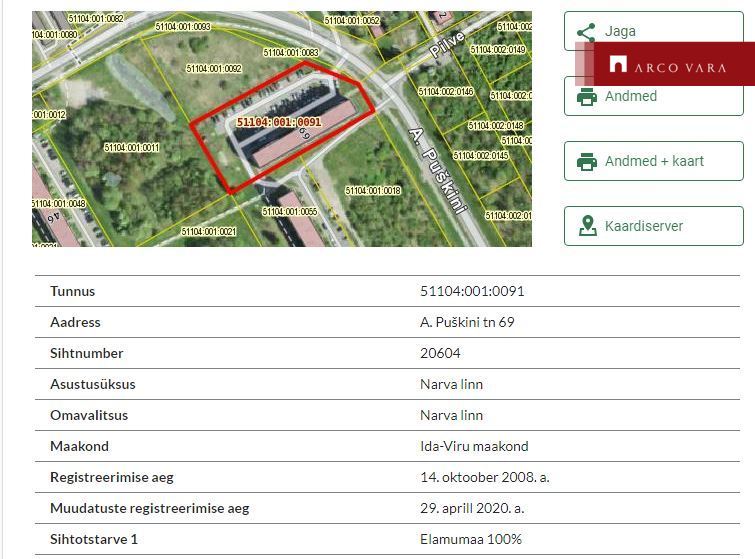Viewport: 755px width, 559px height.
Task: Open the Andmed + kaart print button
Action: click(653, 161)
